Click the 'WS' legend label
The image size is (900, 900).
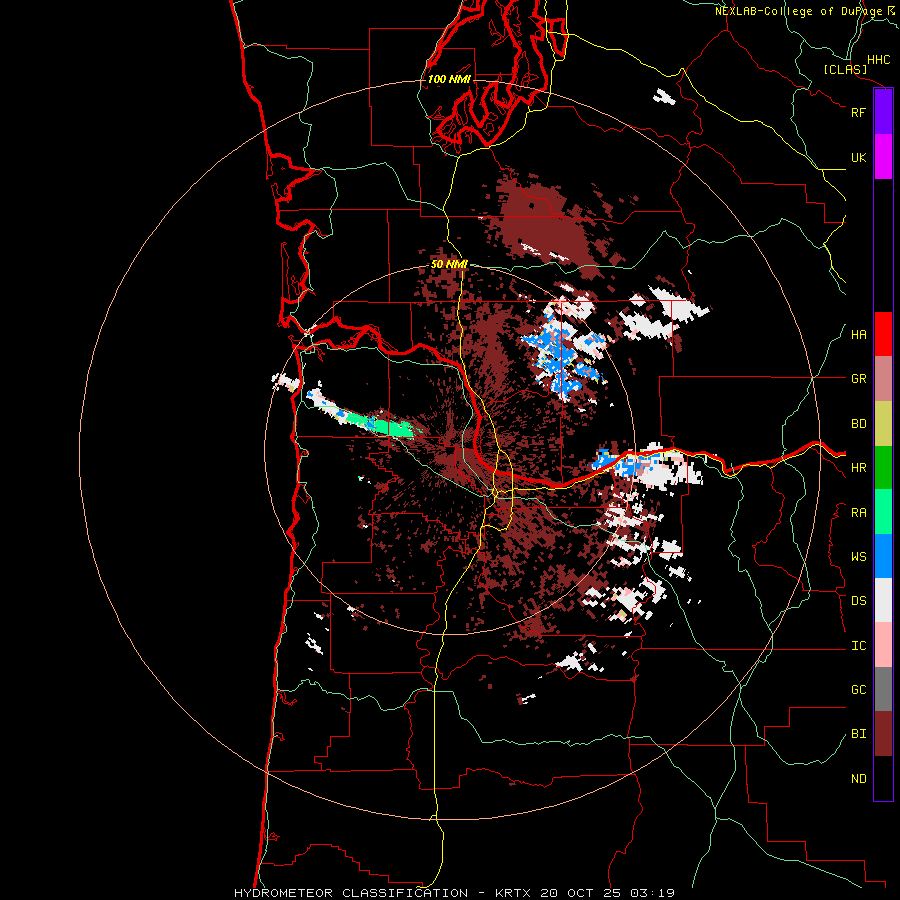pyautogui.click(x=858, y=557)
